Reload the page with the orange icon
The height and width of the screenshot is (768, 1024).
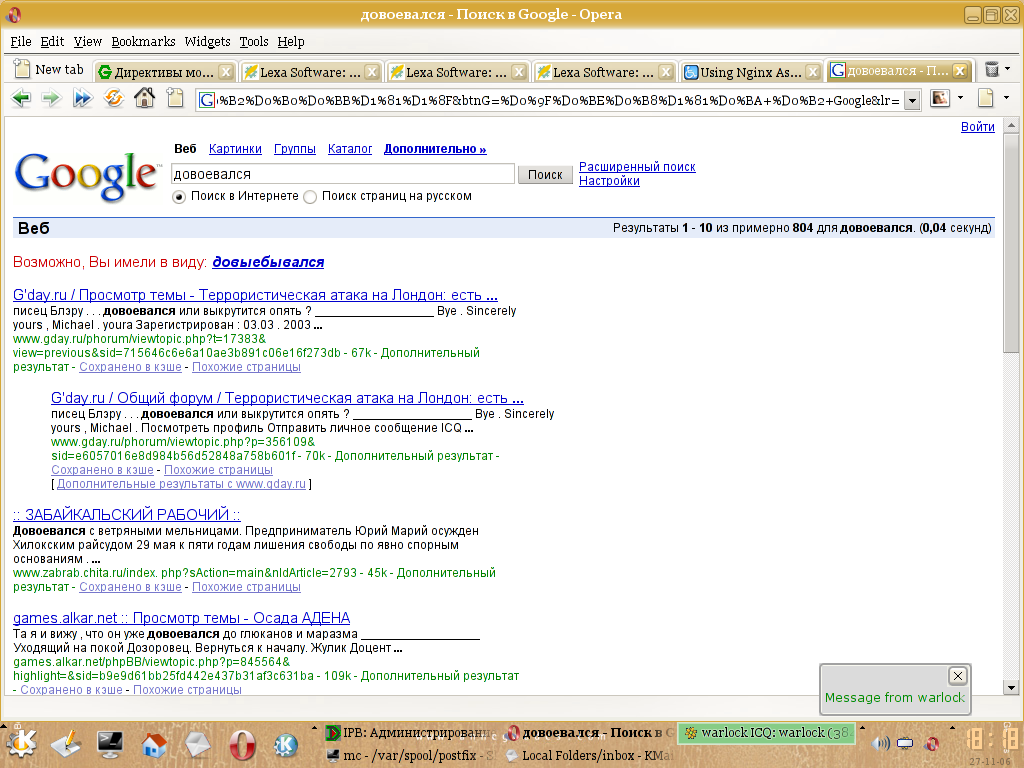pyautogui.click(x=114, y=99)
